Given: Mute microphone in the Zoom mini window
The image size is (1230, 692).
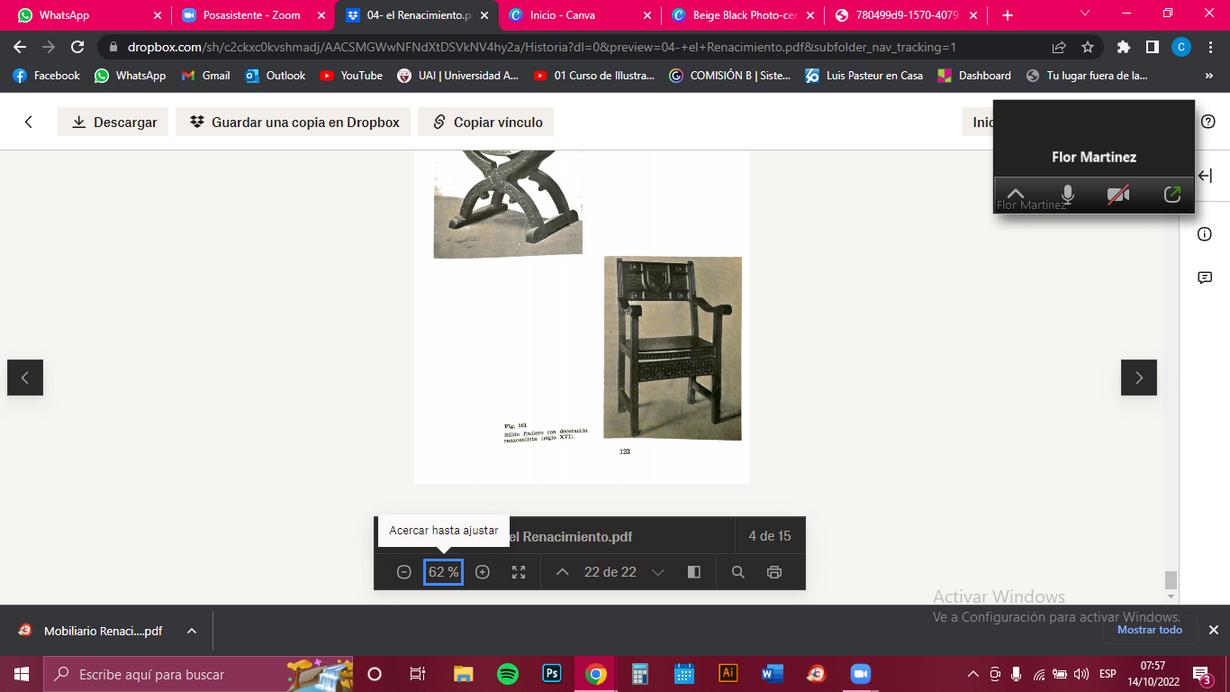Looking at the screenshot, I should pyautogui.click(x=1067, y=194).
